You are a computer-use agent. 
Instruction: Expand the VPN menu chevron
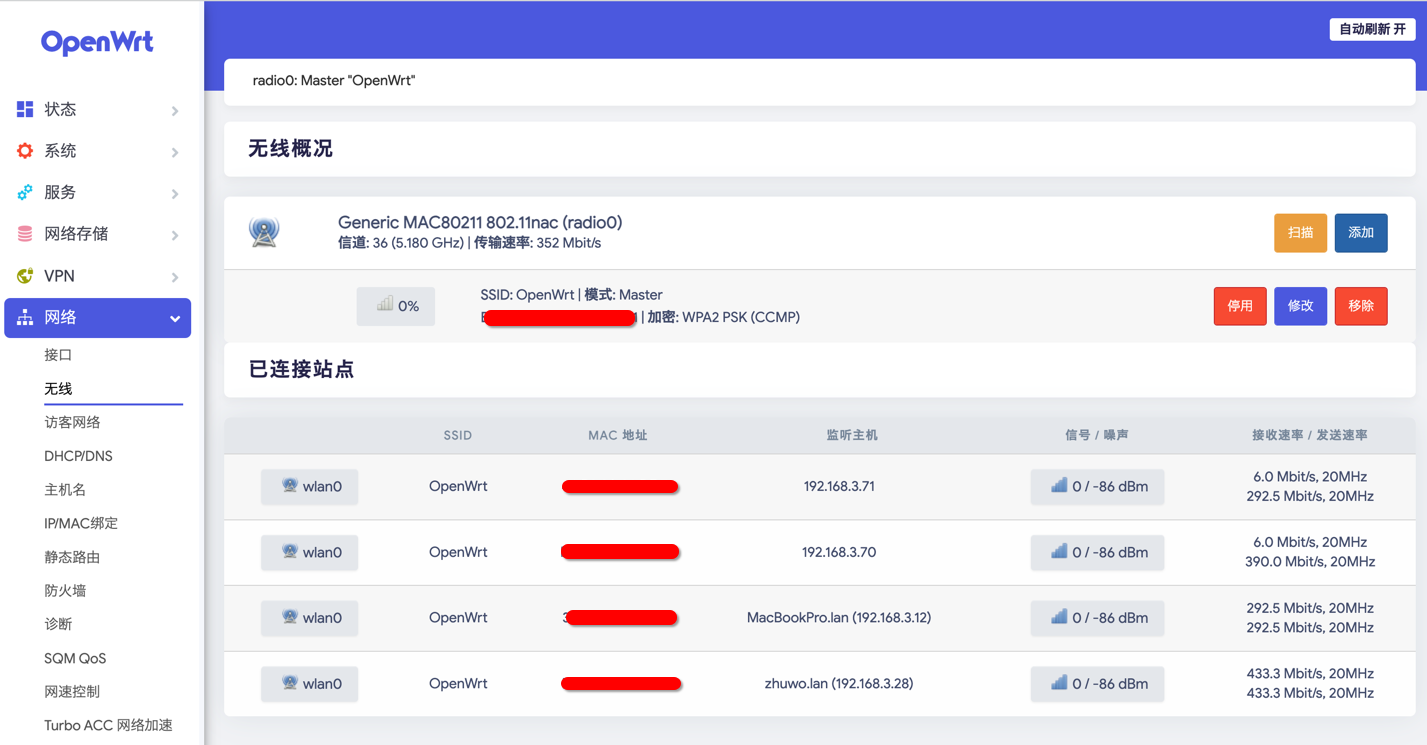[x=175, y=277]
